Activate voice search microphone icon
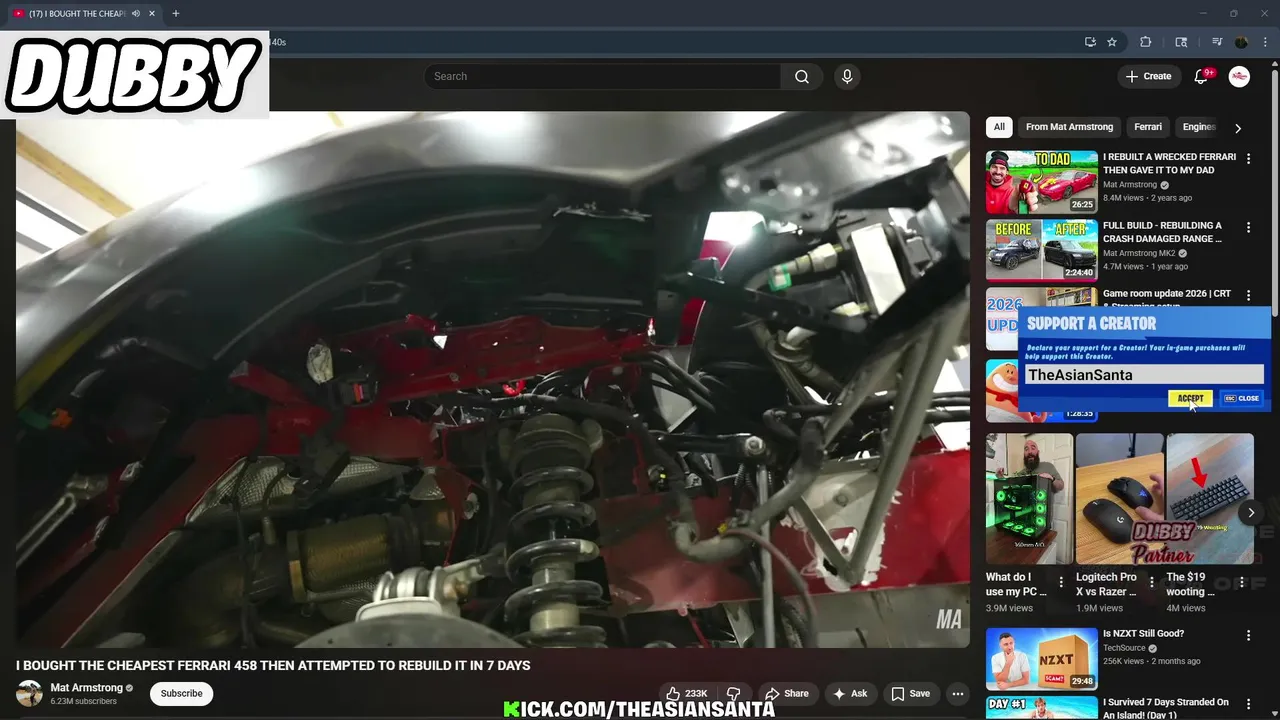 tap(847, 77)
